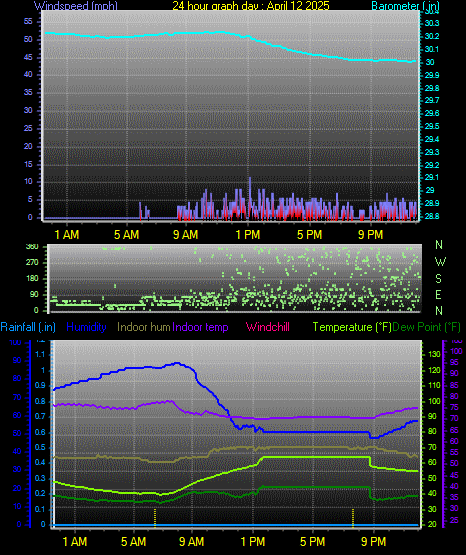466x555 pixels.
Task: Click the 29.1 value on barometer axis
Action: coord(432,177)
